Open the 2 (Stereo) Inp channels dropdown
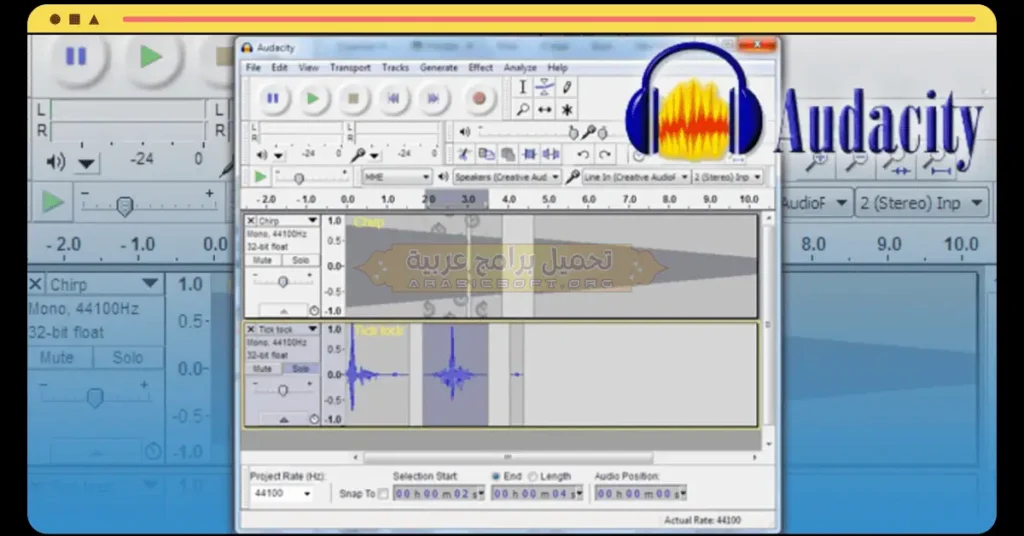This screenshot has height=536, width=1024. [728, 177]
